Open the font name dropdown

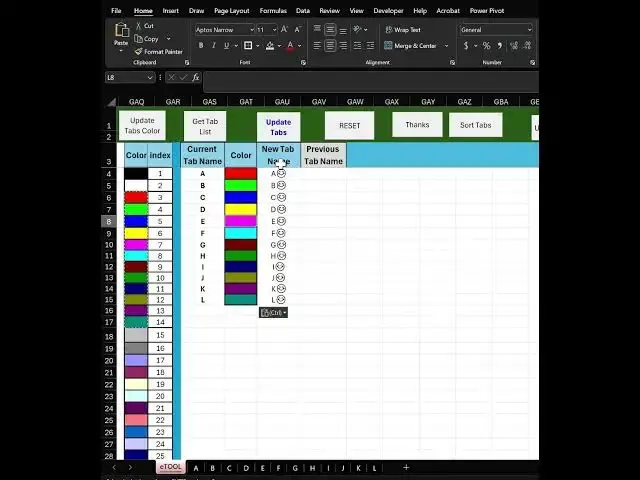pyautogui.click(x=251, y=30)
